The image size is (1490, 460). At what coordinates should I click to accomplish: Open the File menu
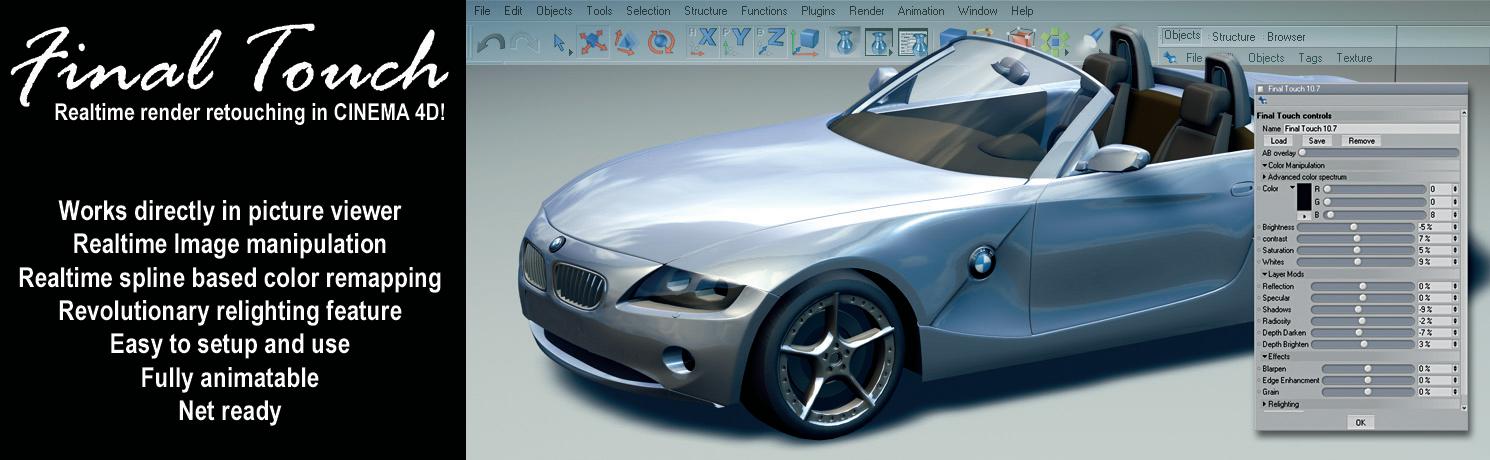tap(482, 11)
